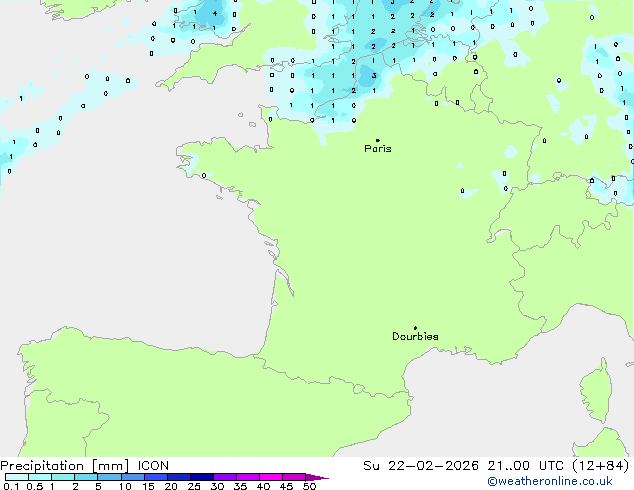Image resolution: width=634 pixels, height=490 pixels.
Task: Click the Paris city label
Action: pyautogui.click(x=378, y=149)
